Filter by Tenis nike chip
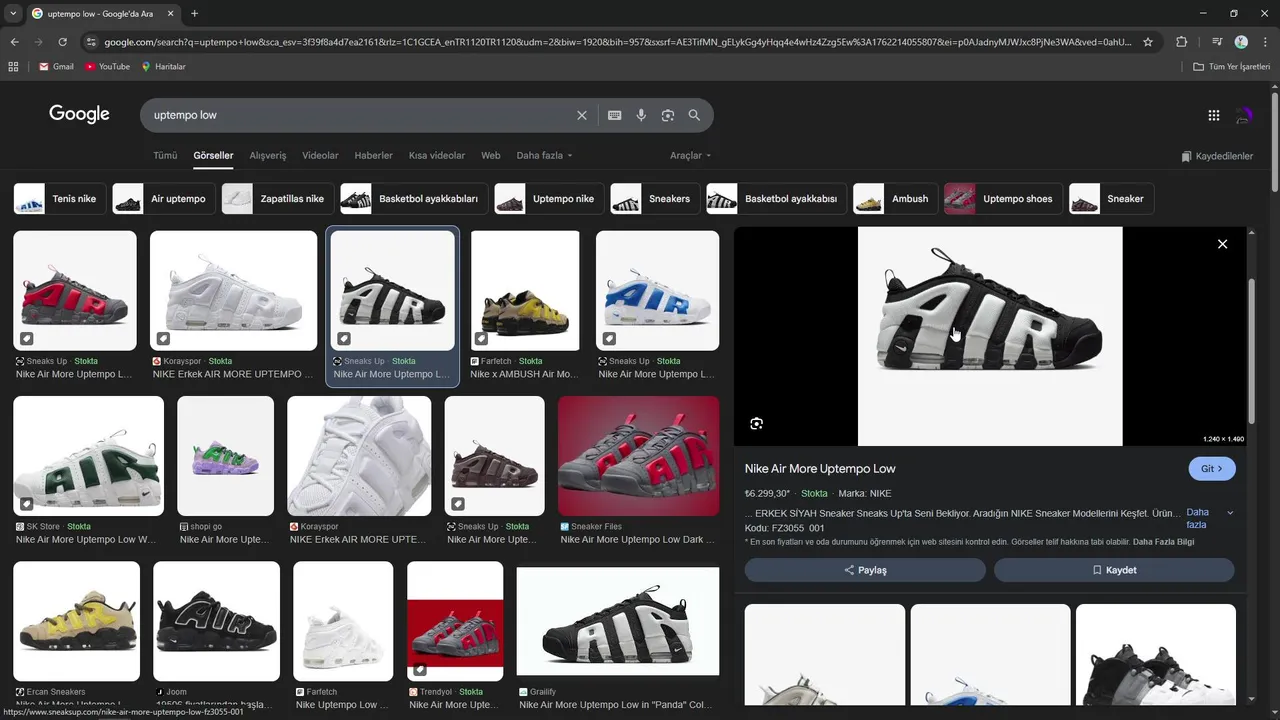 click(x=59, y=199)
